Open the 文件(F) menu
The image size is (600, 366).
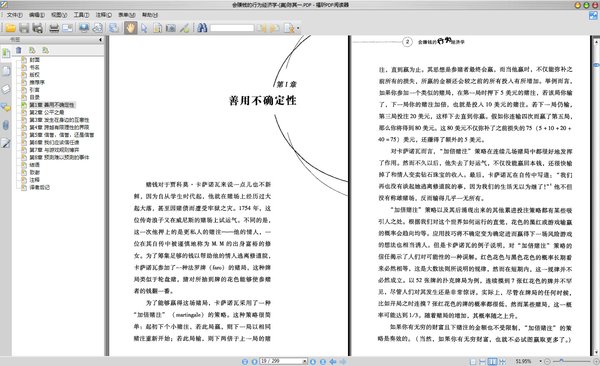pyautogui.click(x=15, y=15)
